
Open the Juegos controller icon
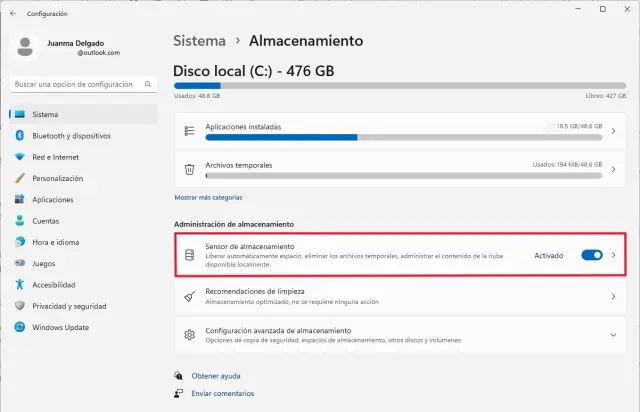click(19, 263)
